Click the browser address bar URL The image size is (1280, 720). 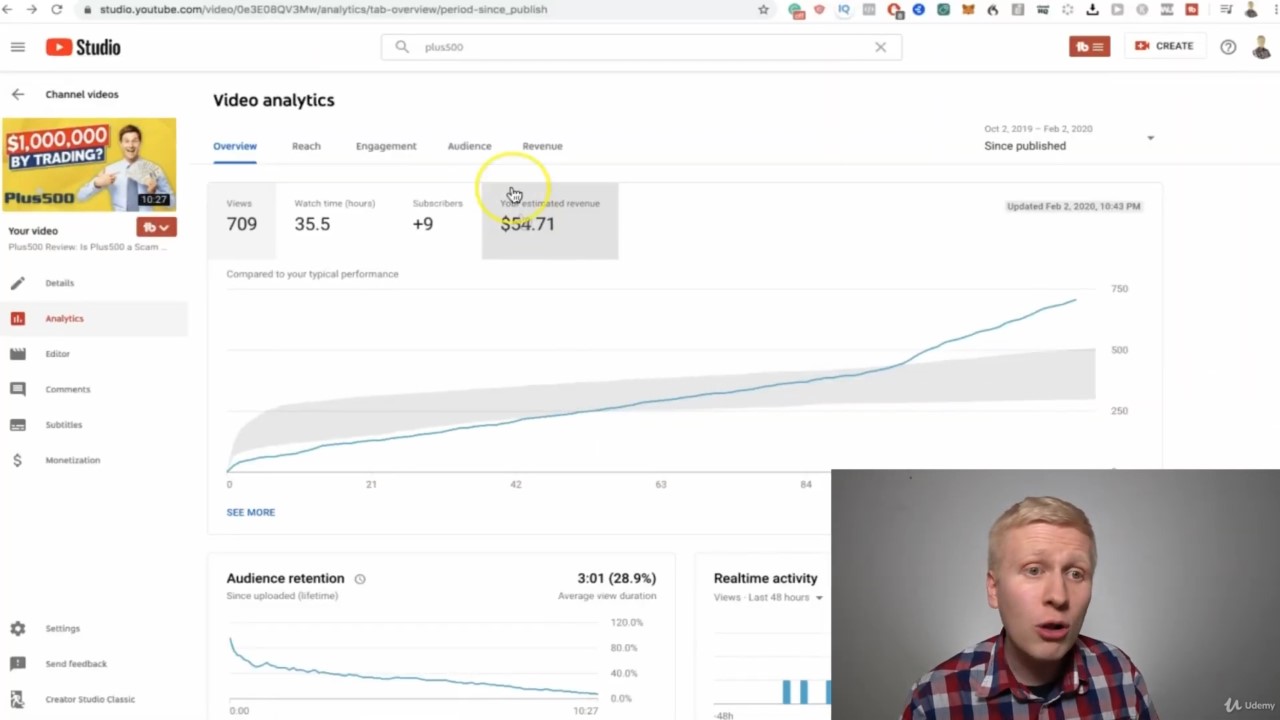[x=323, y=10]
